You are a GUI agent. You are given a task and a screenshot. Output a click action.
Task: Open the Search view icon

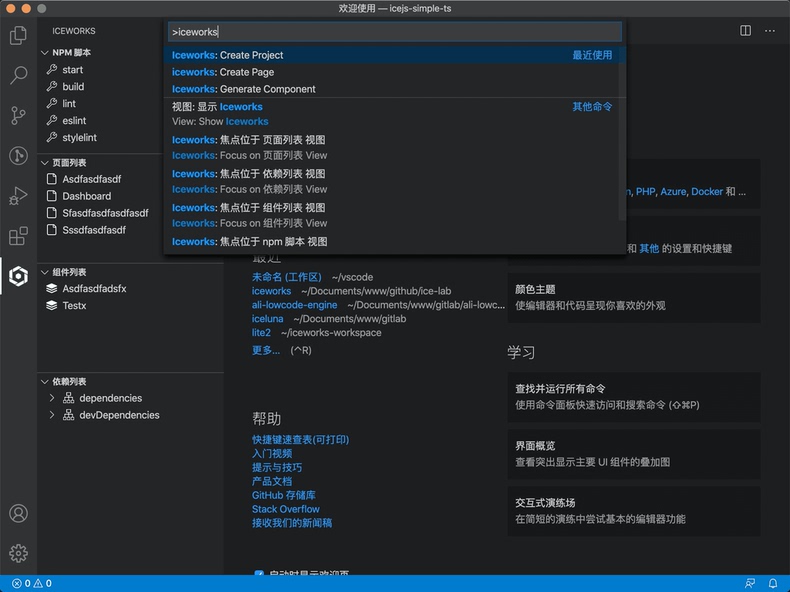pos(18,75)
